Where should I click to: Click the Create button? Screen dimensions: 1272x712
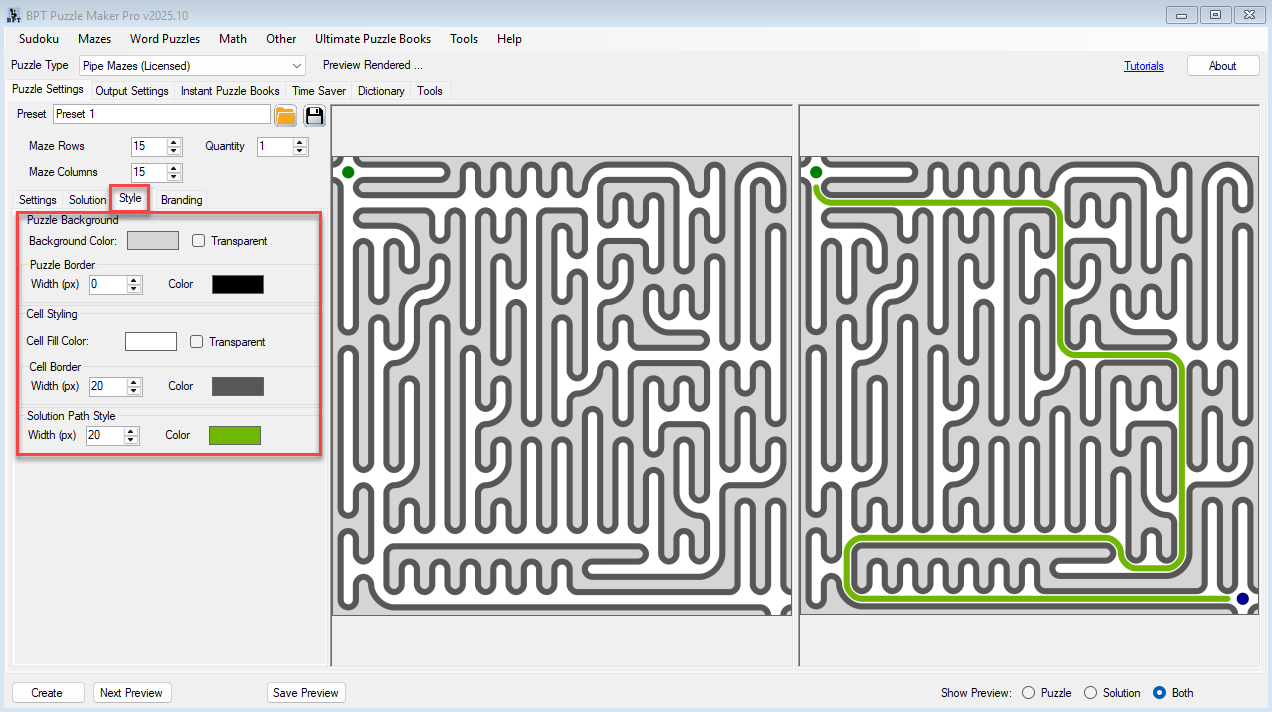[47, 692]
